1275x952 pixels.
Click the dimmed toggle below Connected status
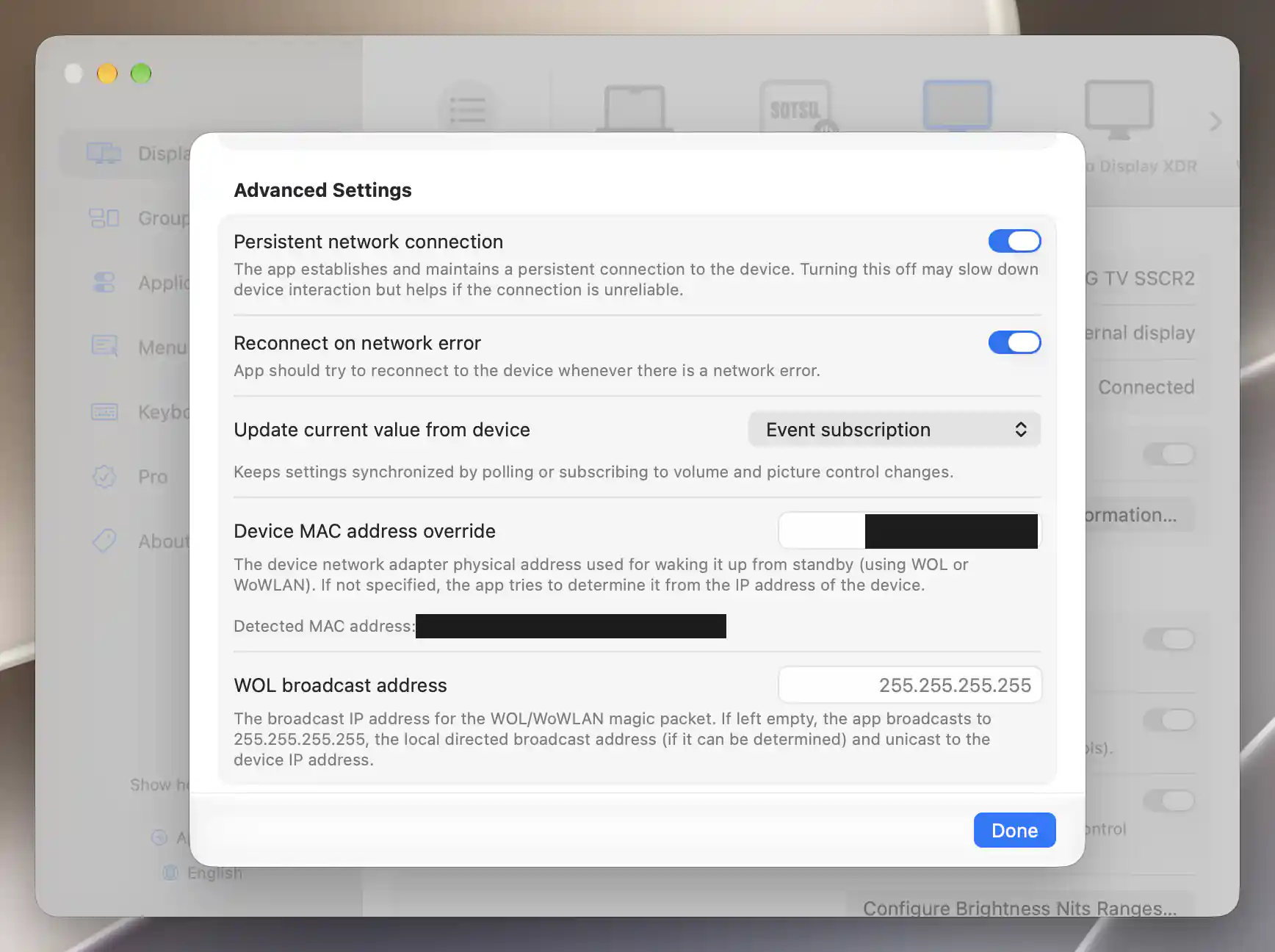(x=1169, y=454)
